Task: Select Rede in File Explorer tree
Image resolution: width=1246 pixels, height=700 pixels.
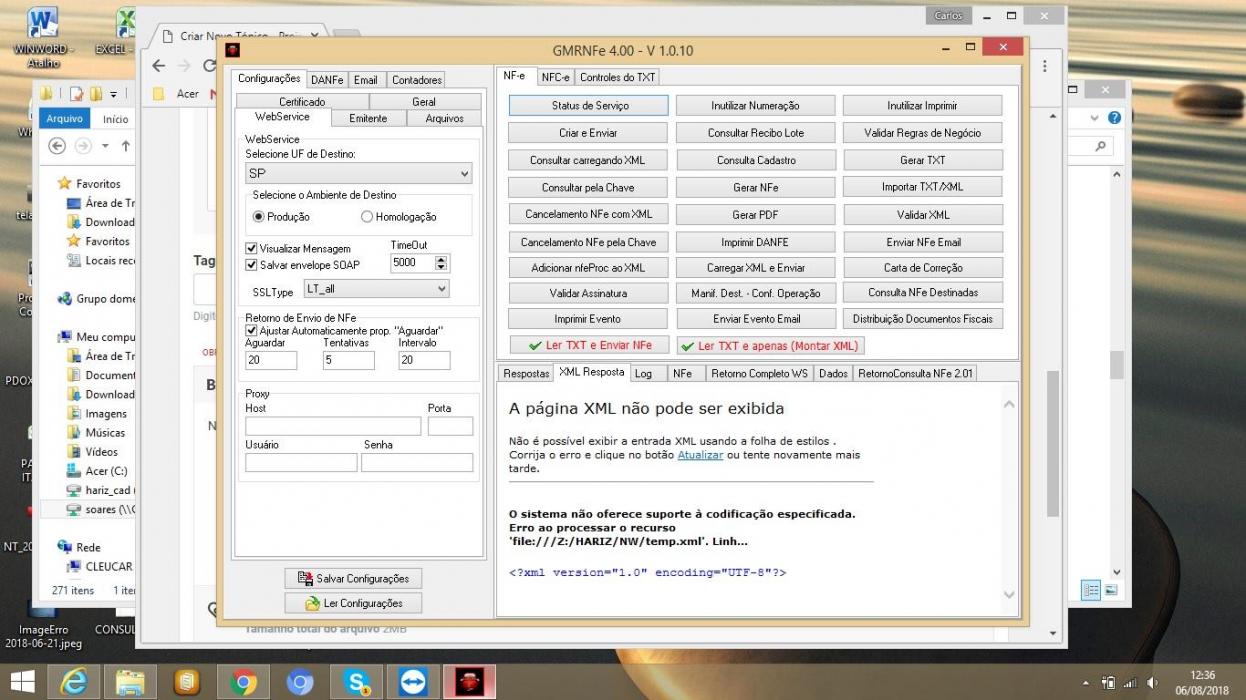Action: (88, 547)
